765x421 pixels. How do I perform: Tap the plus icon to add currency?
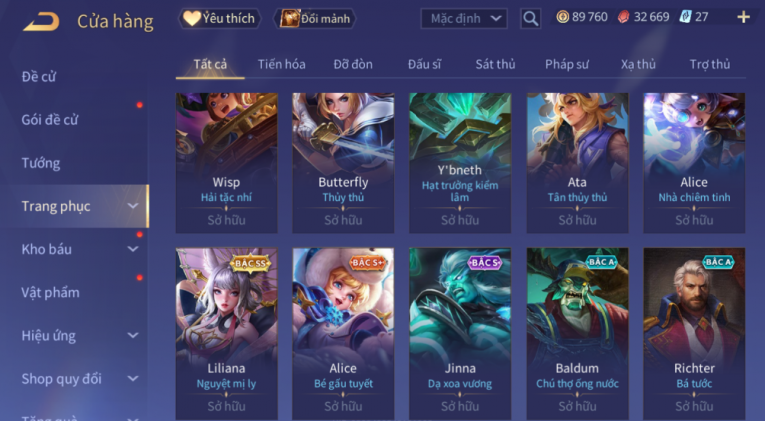pyautogui.click(x=743, y=18)
